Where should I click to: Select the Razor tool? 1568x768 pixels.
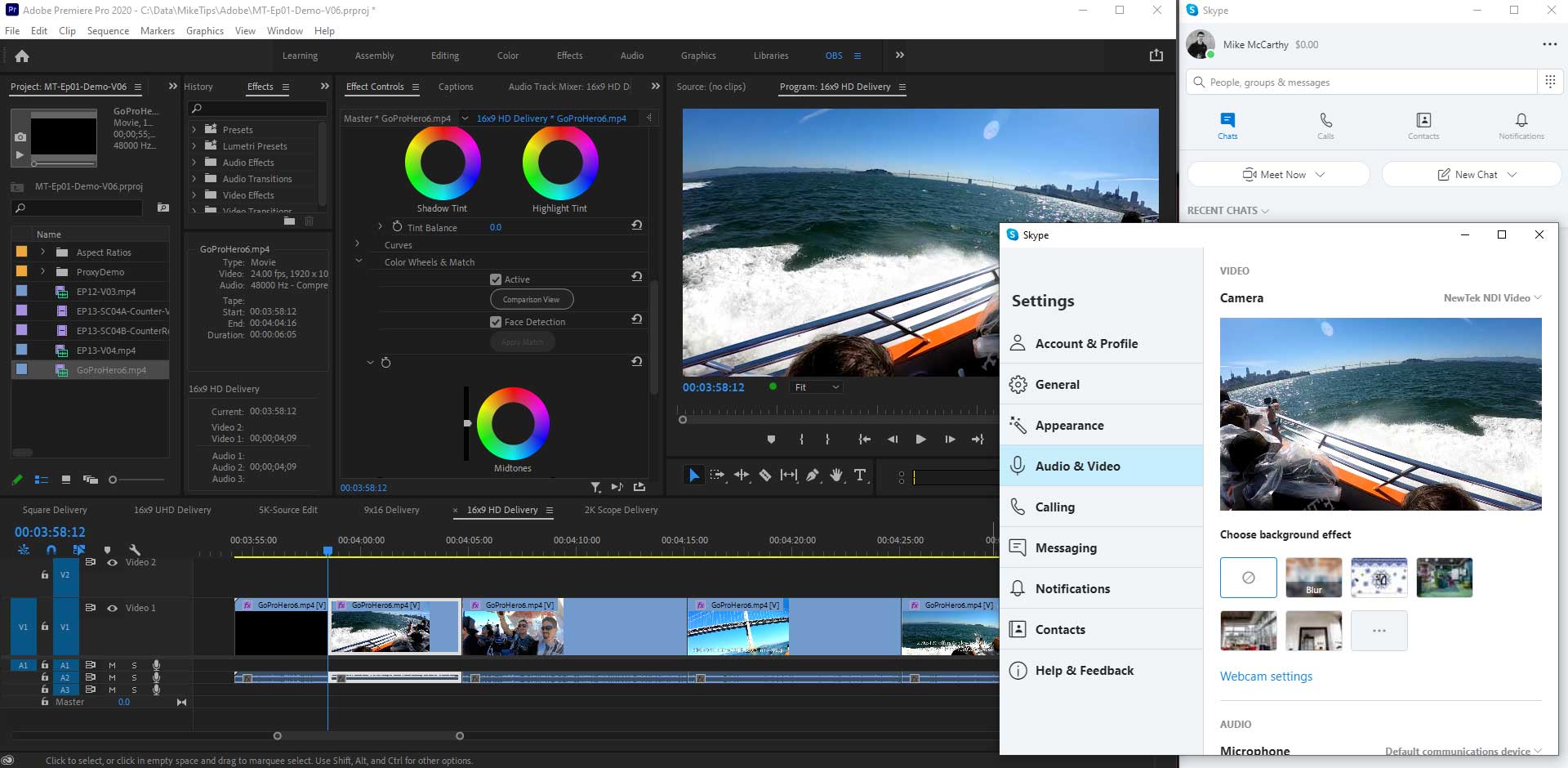(765, 475)
